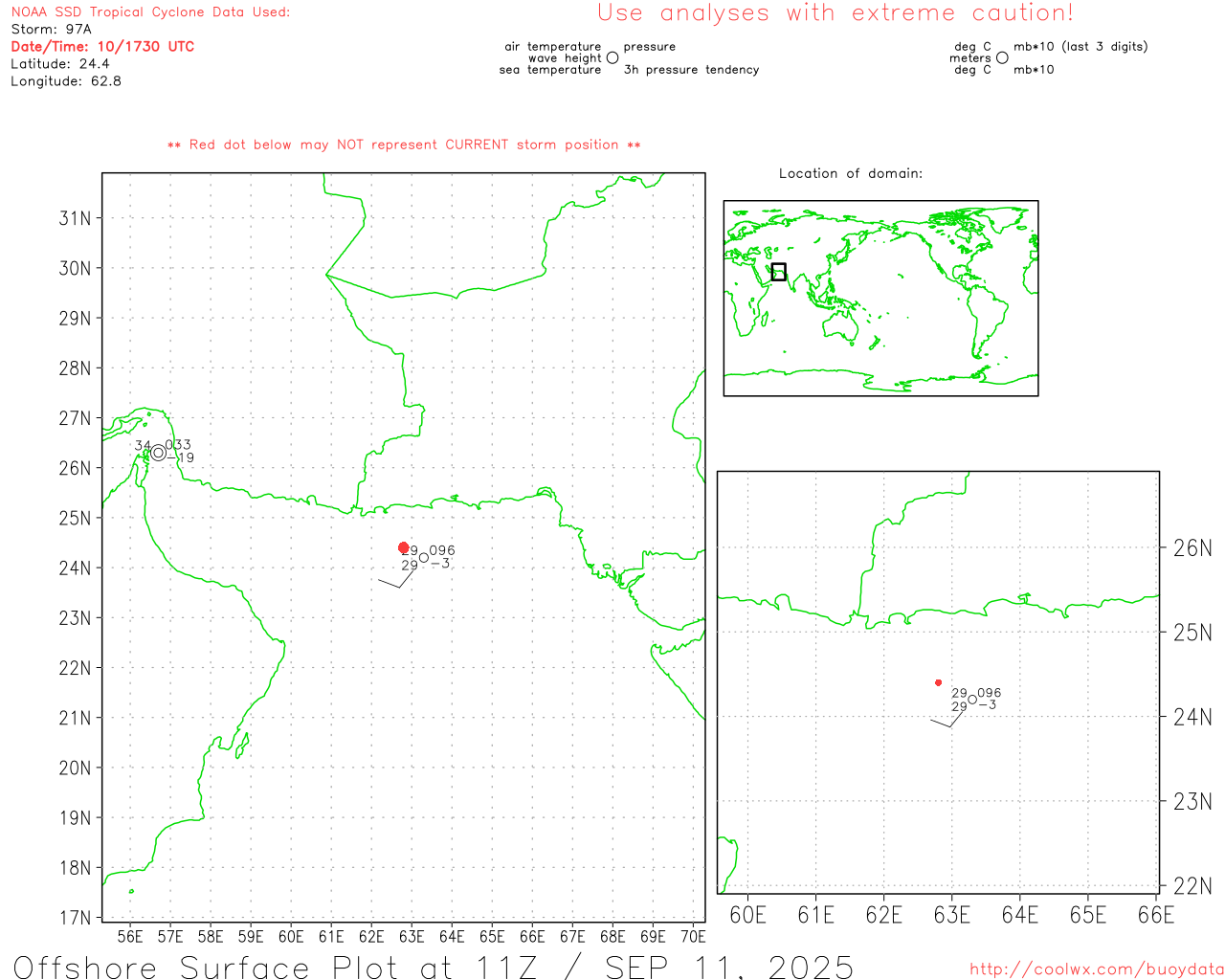
Task: Click the '28N' latitude axis label
Action: [76, 368]
